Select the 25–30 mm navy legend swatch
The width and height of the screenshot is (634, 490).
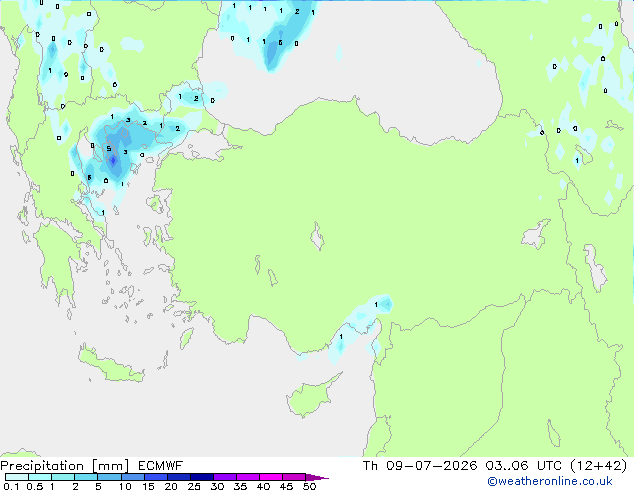click(201, 477)
